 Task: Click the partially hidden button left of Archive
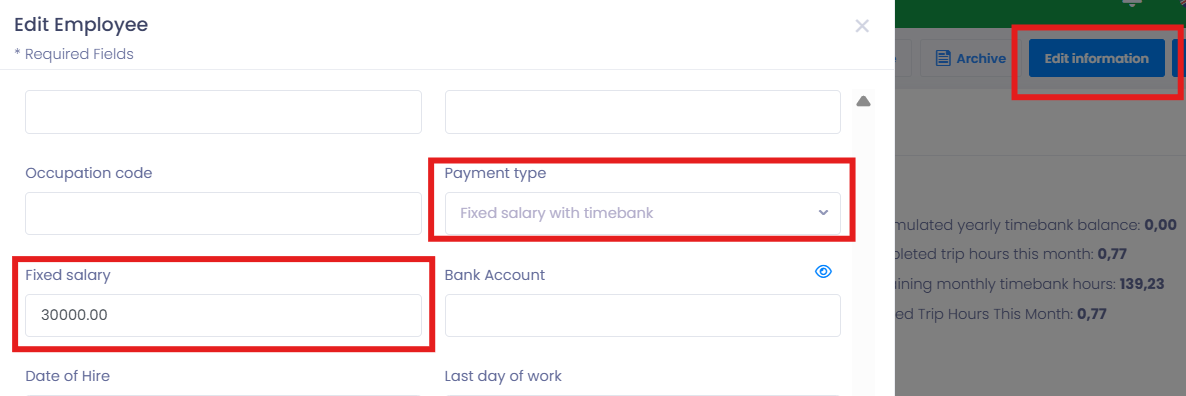pyautogui.click(x=904, y=58)
